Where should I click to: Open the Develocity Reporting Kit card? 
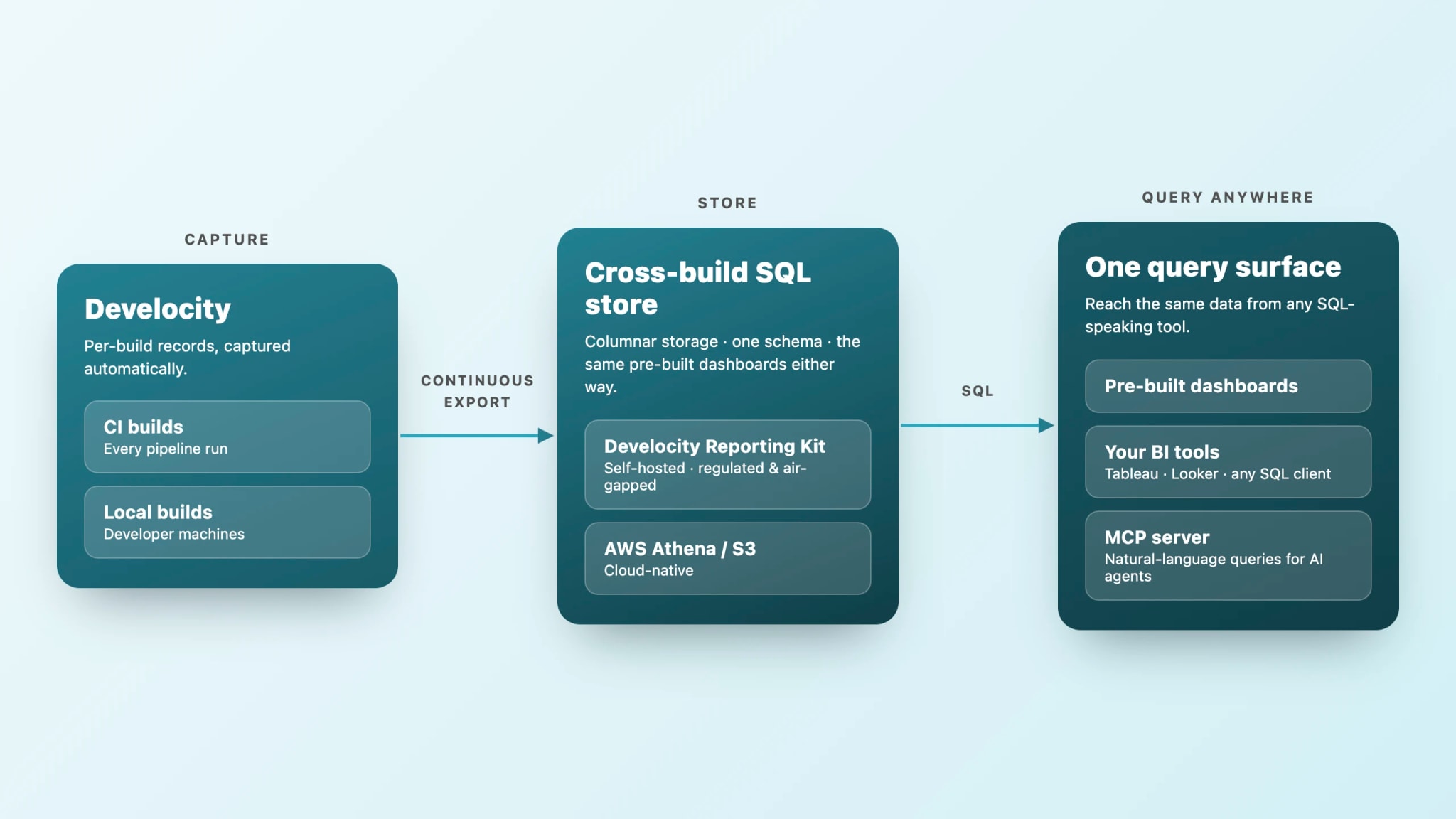tap(728, 464)
